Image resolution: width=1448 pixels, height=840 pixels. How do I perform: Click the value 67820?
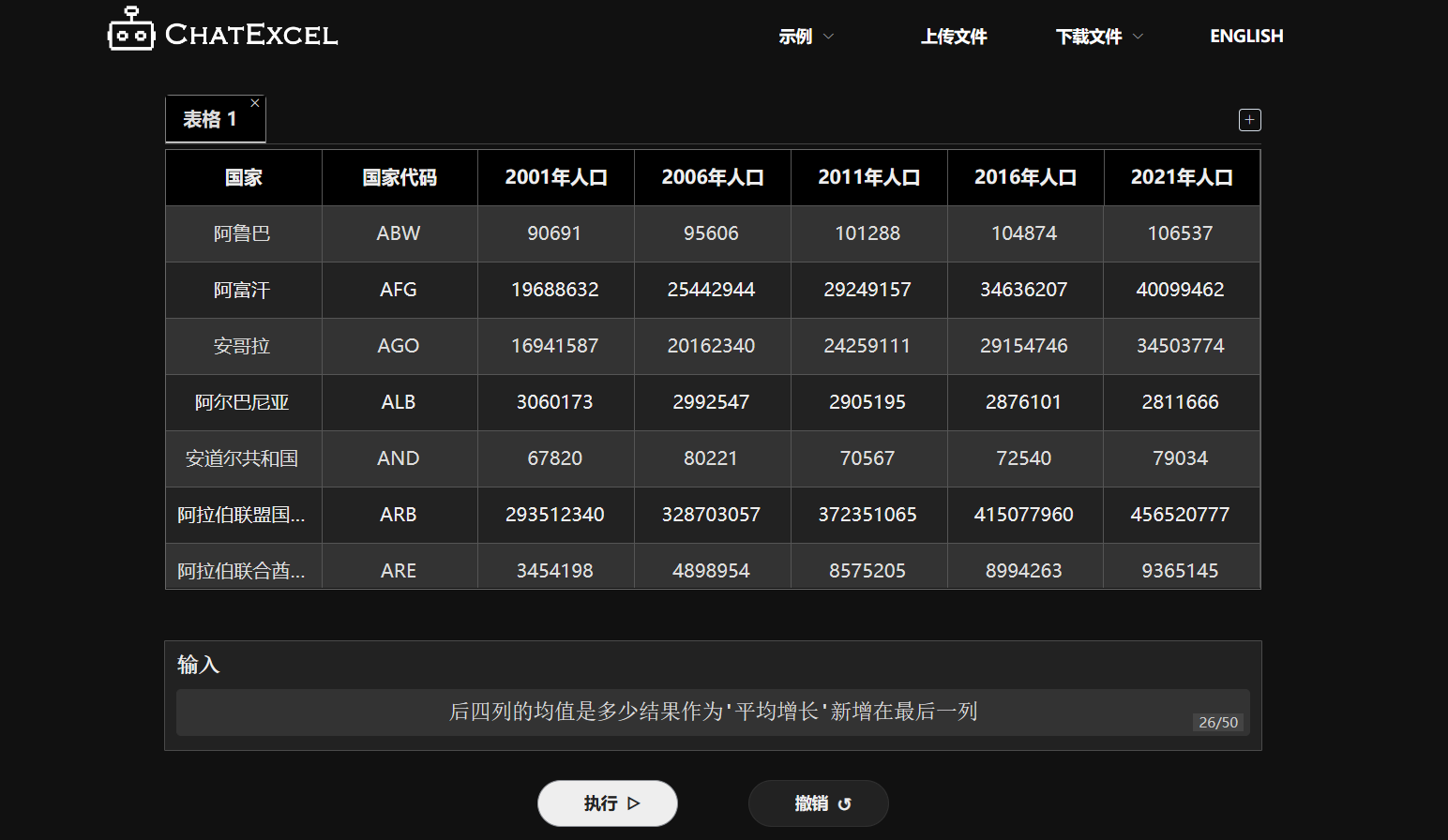click(x=554, y=458)
